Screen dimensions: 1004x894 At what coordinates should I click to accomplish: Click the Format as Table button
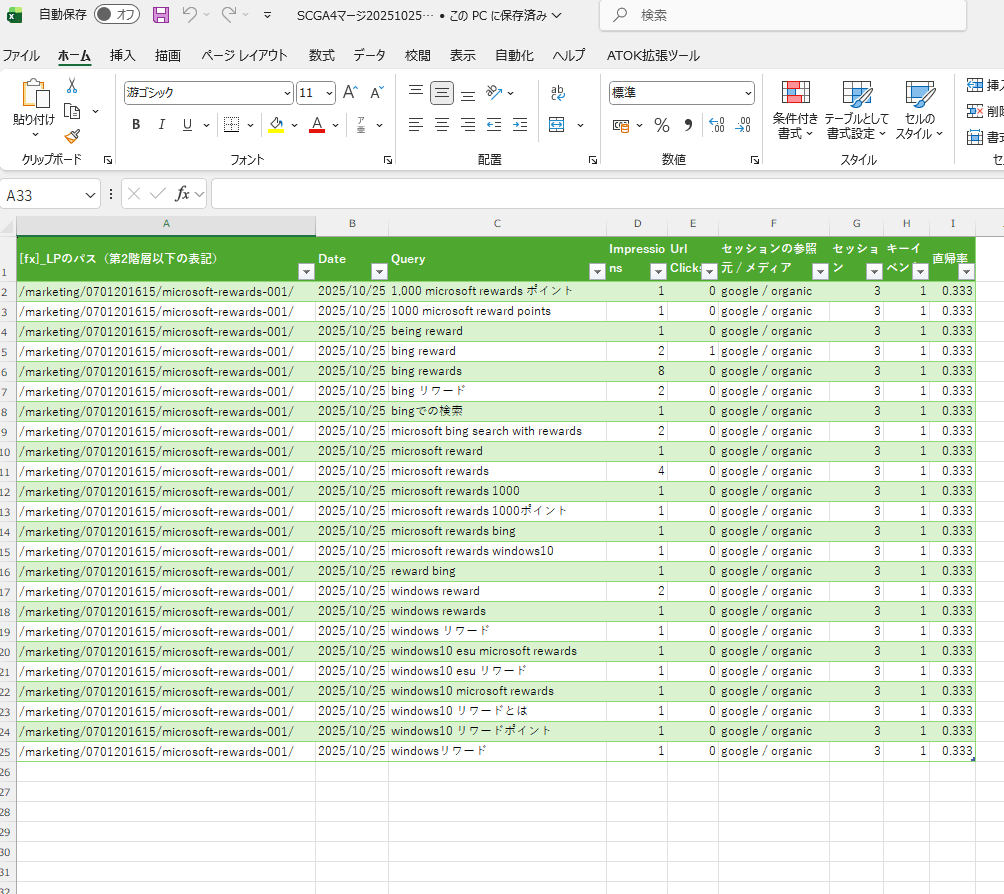pos(857,110)
